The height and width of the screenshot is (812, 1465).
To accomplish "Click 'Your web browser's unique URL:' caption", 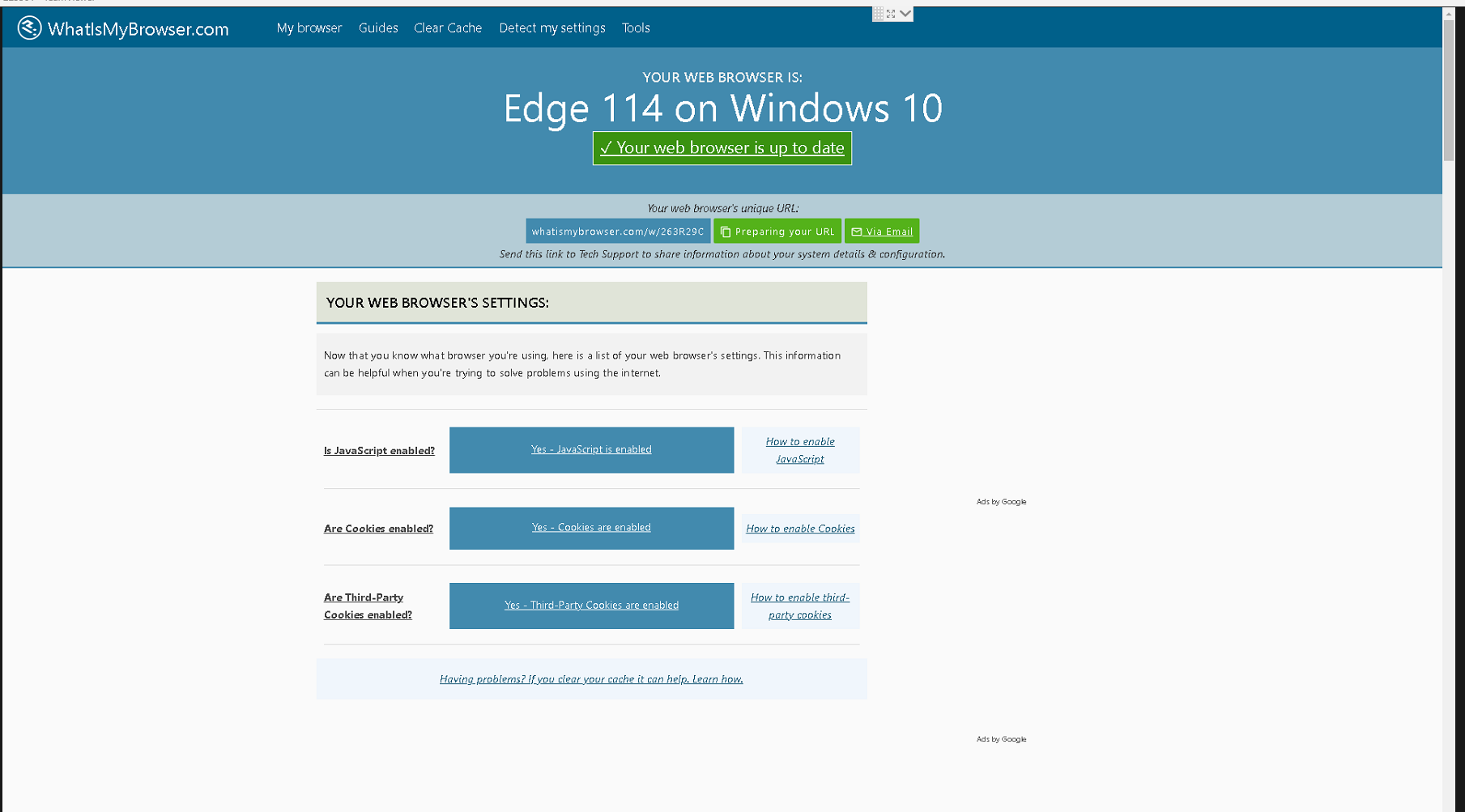I will [x=722, y=208].
